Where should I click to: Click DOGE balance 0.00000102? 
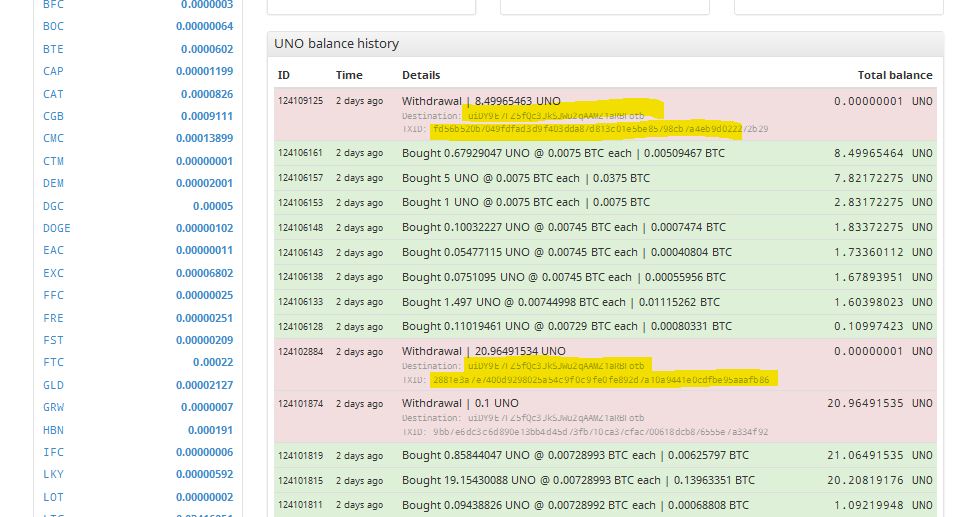pyautogui.click(x=205, y=228)
